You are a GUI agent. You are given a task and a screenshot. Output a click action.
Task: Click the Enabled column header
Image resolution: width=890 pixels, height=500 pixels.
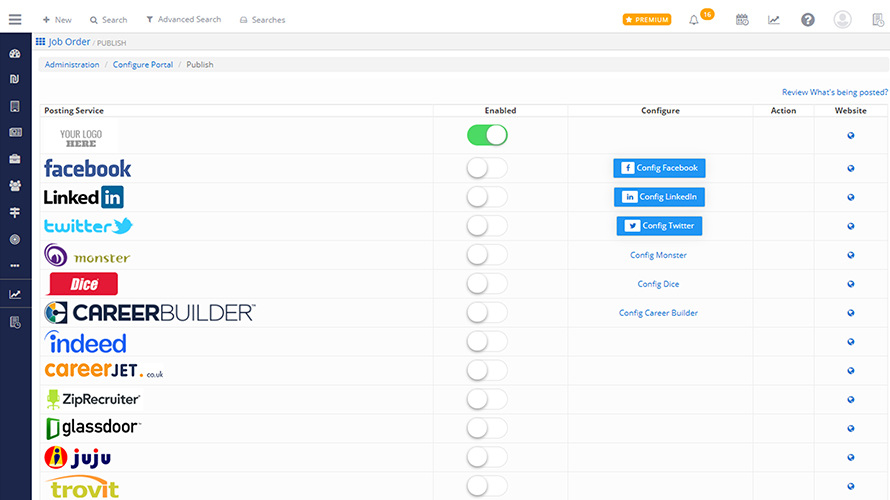point(501,111)
